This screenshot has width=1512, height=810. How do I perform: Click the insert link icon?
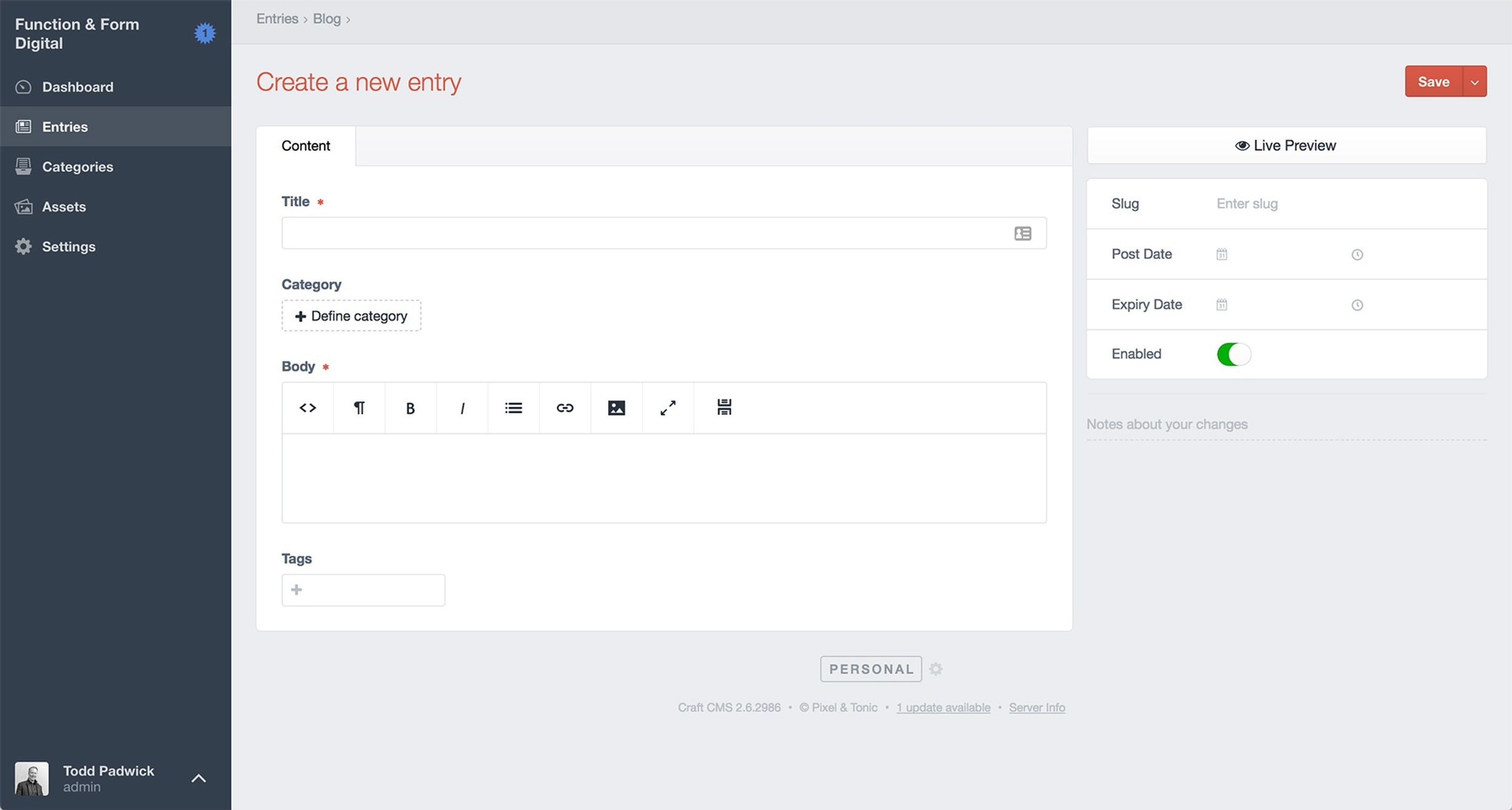(x=565, y=407)
